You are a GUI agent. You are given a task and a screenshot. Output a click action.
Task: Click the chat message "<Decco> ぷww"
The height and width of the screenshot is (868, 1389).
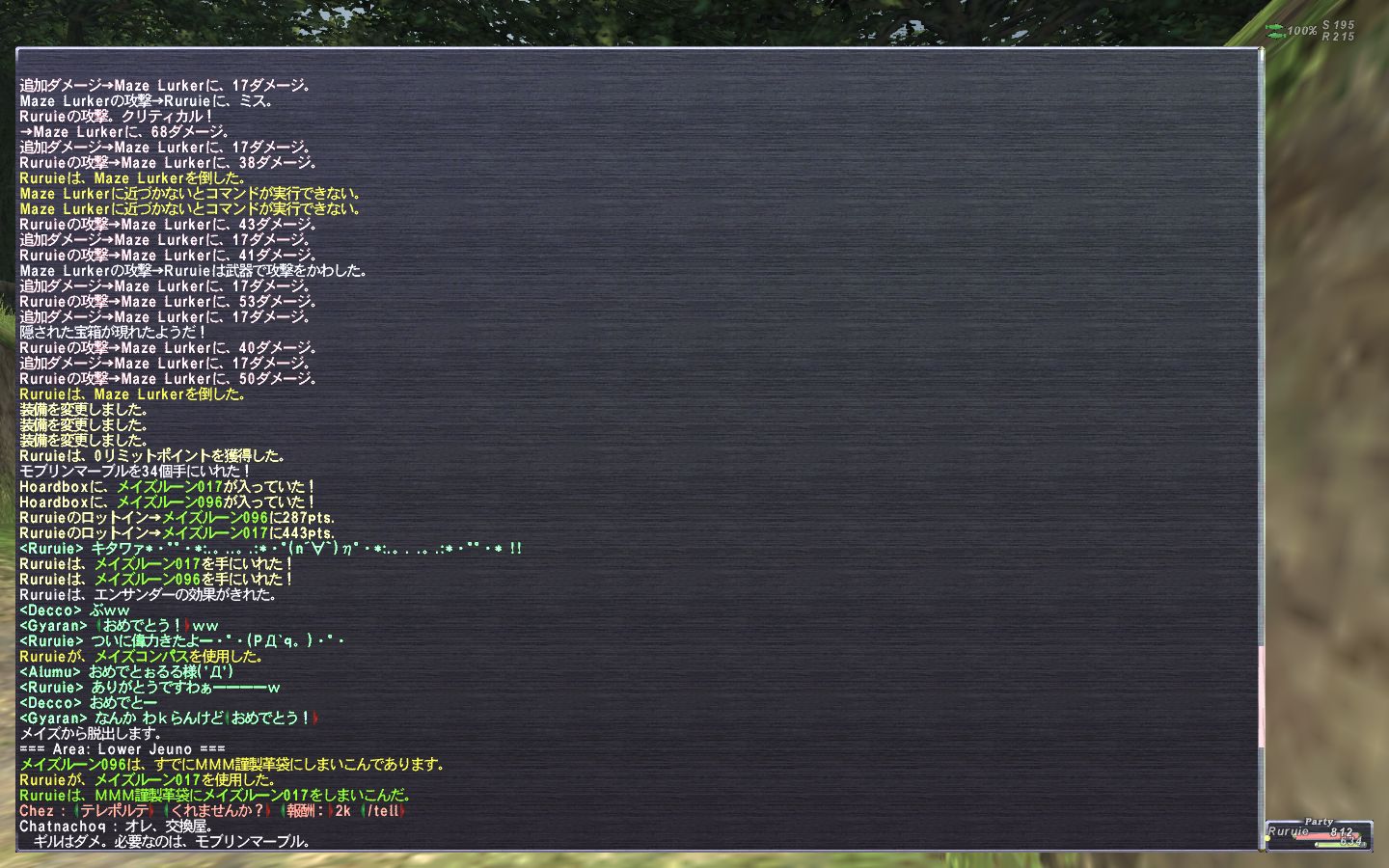[74, 610]
